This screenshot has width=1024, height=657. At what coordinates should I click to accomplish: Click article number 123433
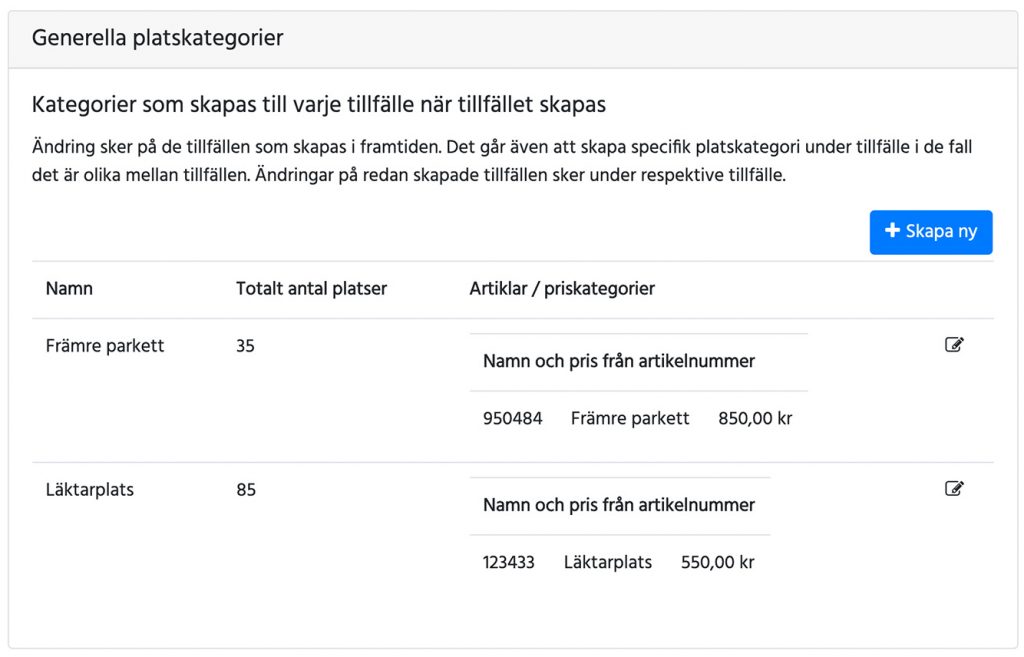pyautogui.click(x=508, y=562)
